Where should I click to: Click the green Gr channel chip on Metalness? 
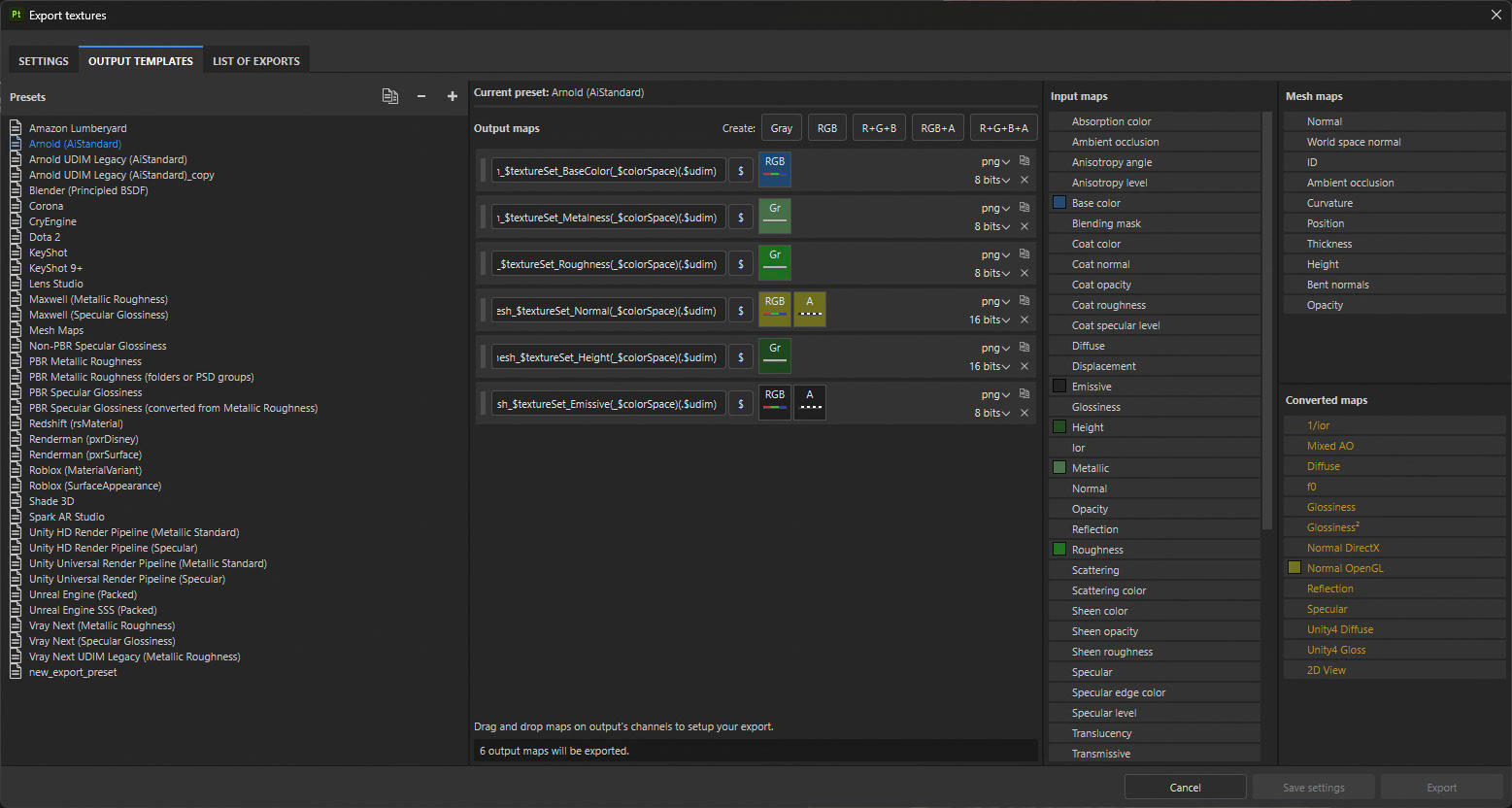(775, 217)
